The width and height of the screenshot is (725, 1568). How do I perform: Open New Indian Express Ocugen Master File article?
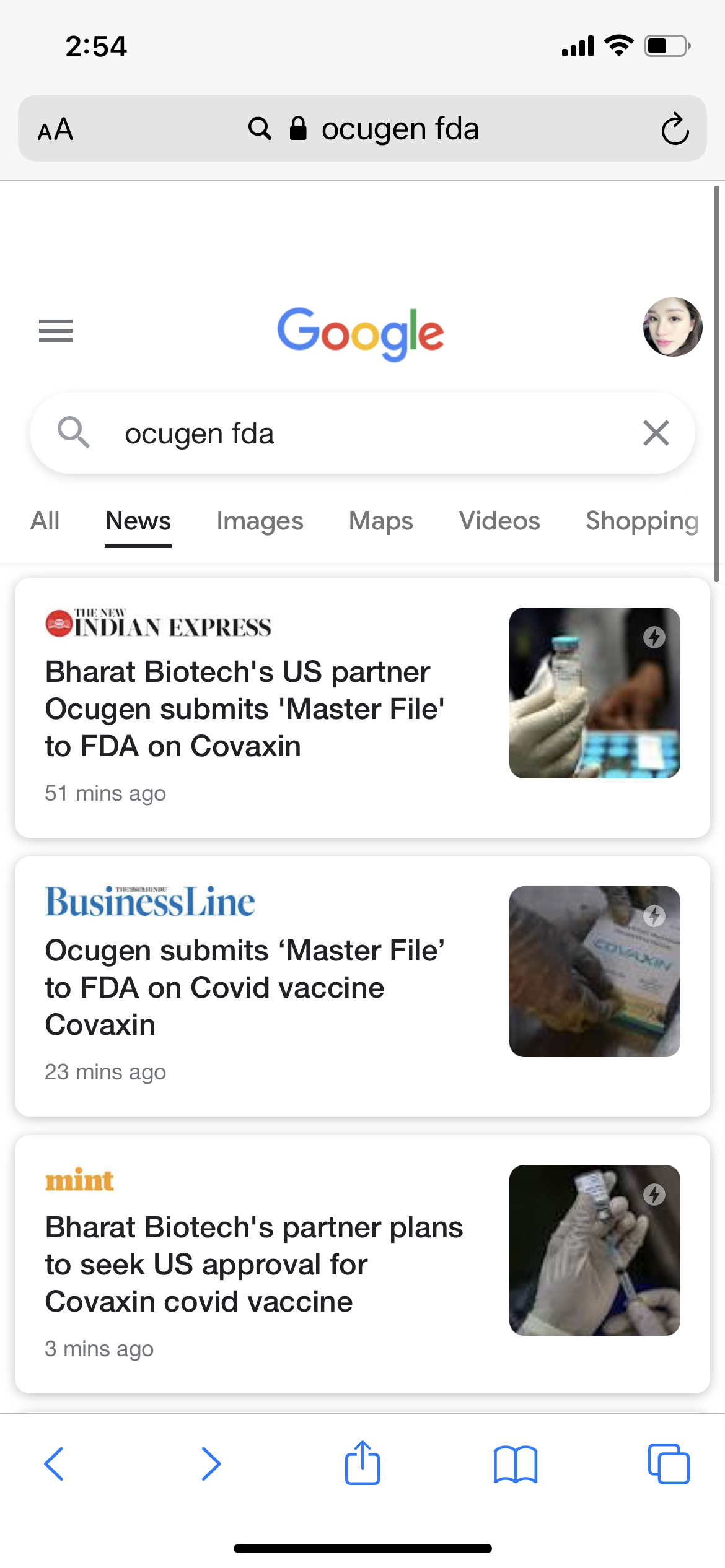[245, 708]
